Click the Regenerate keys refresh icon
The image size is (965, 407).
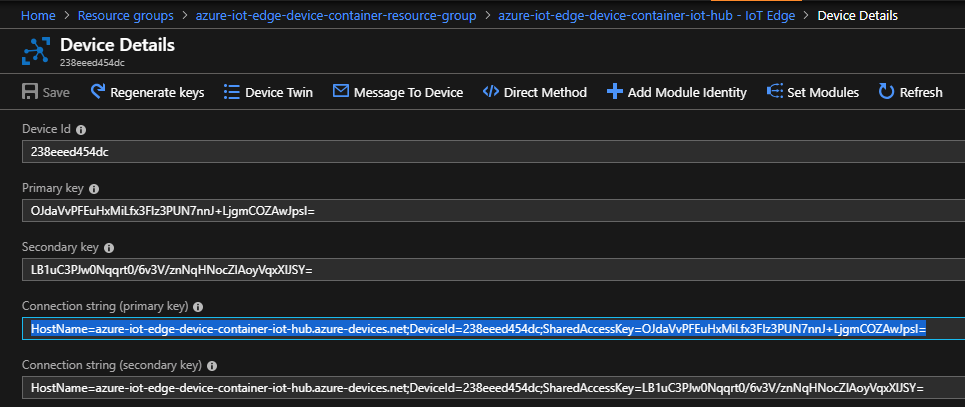pyautogui.click(x=98, y=92)
